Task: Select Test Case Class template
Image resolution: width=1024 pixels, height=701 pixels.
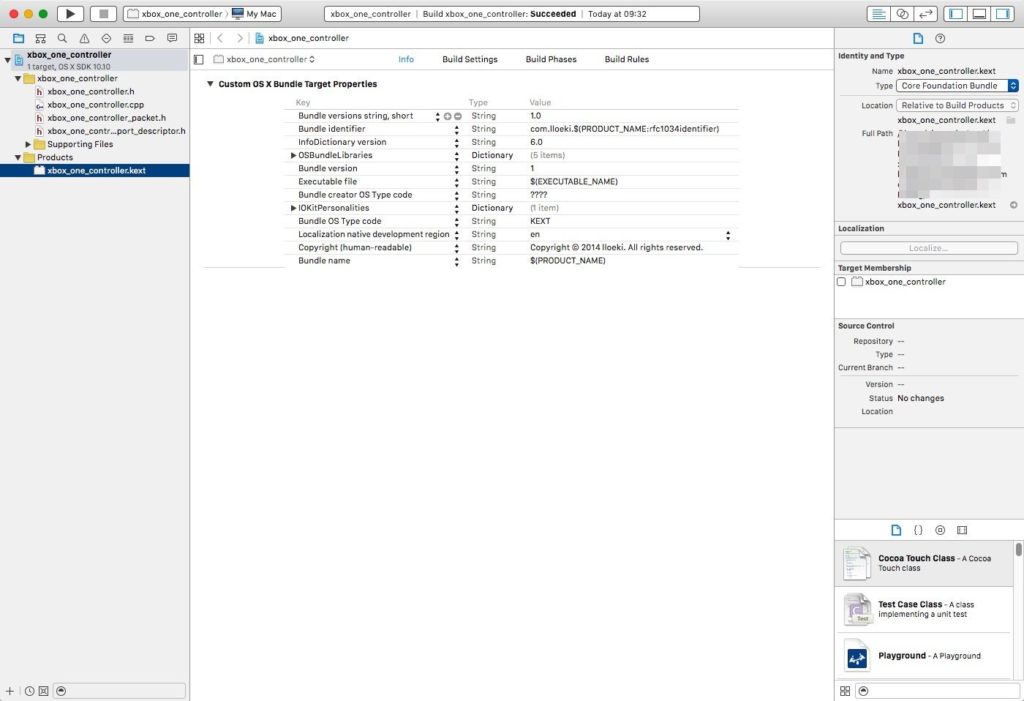Action: tap(923, 610)
